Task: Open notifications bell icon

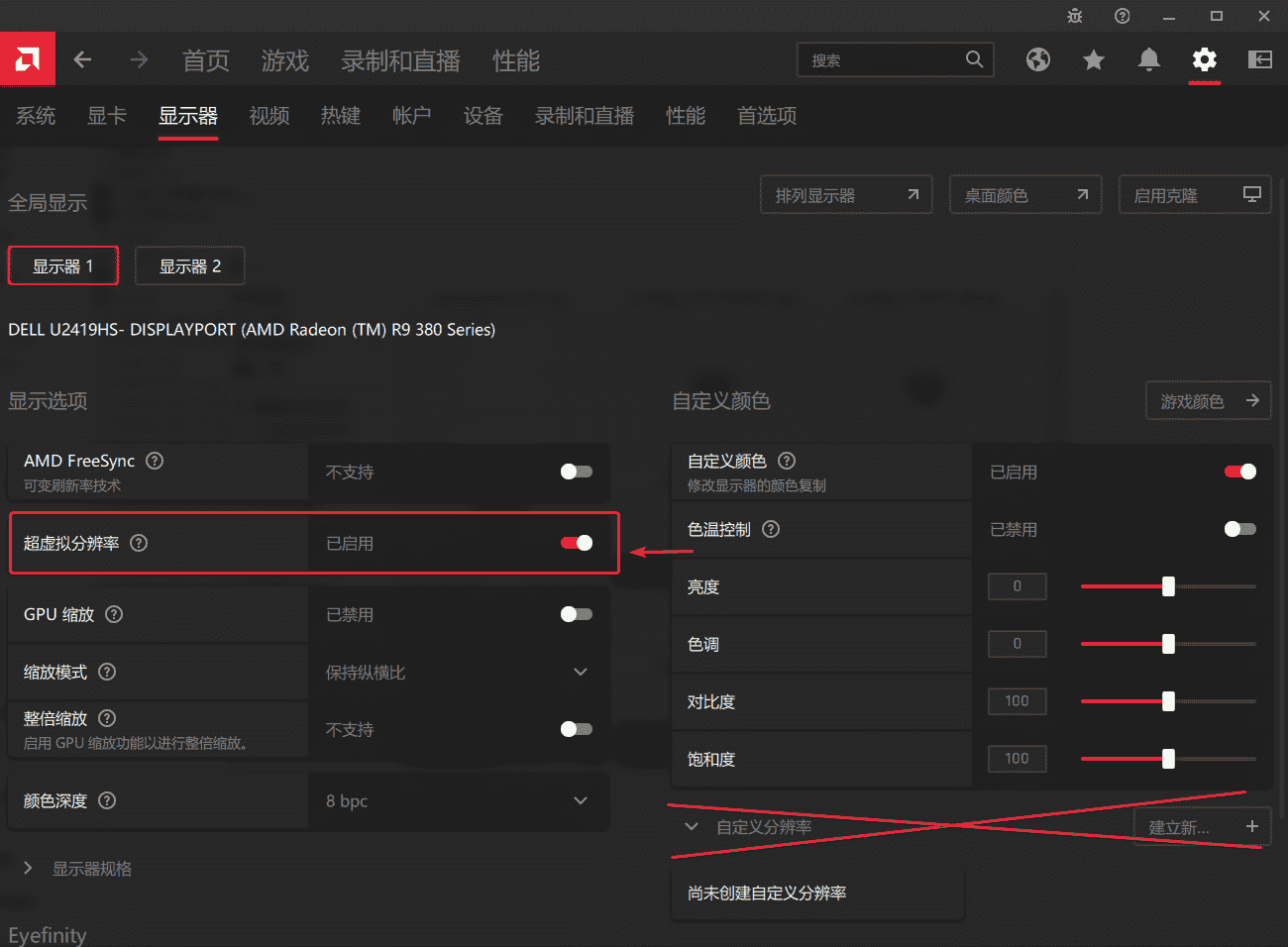Action: click(1148, 60)
